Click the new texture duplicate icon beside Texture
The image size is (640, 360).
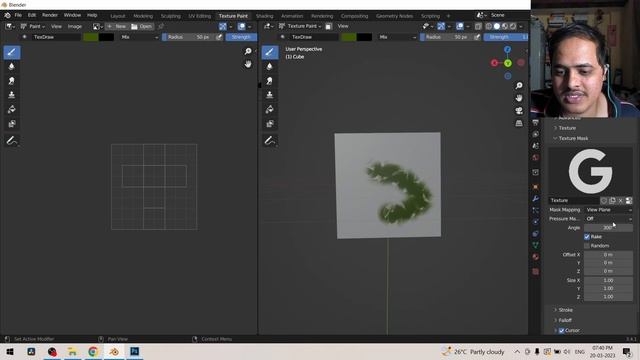612,200
